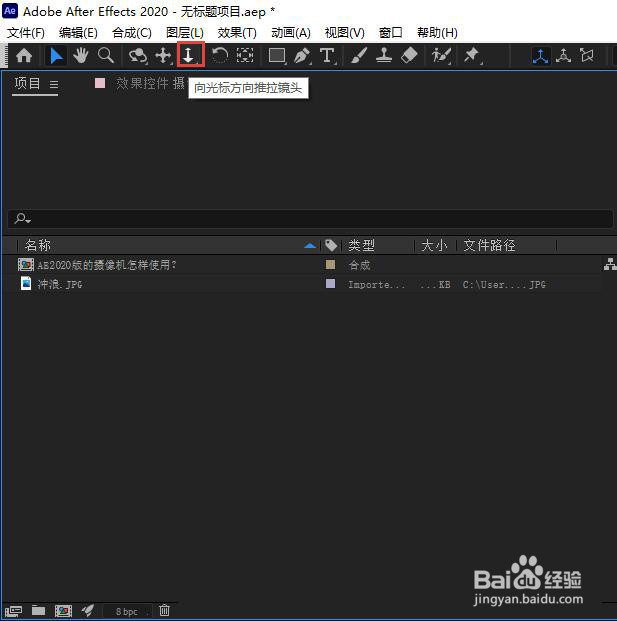Open the 图层(L) menu
Image resolution: width=617 pixels, height=621 pixels.
[185, 33]
